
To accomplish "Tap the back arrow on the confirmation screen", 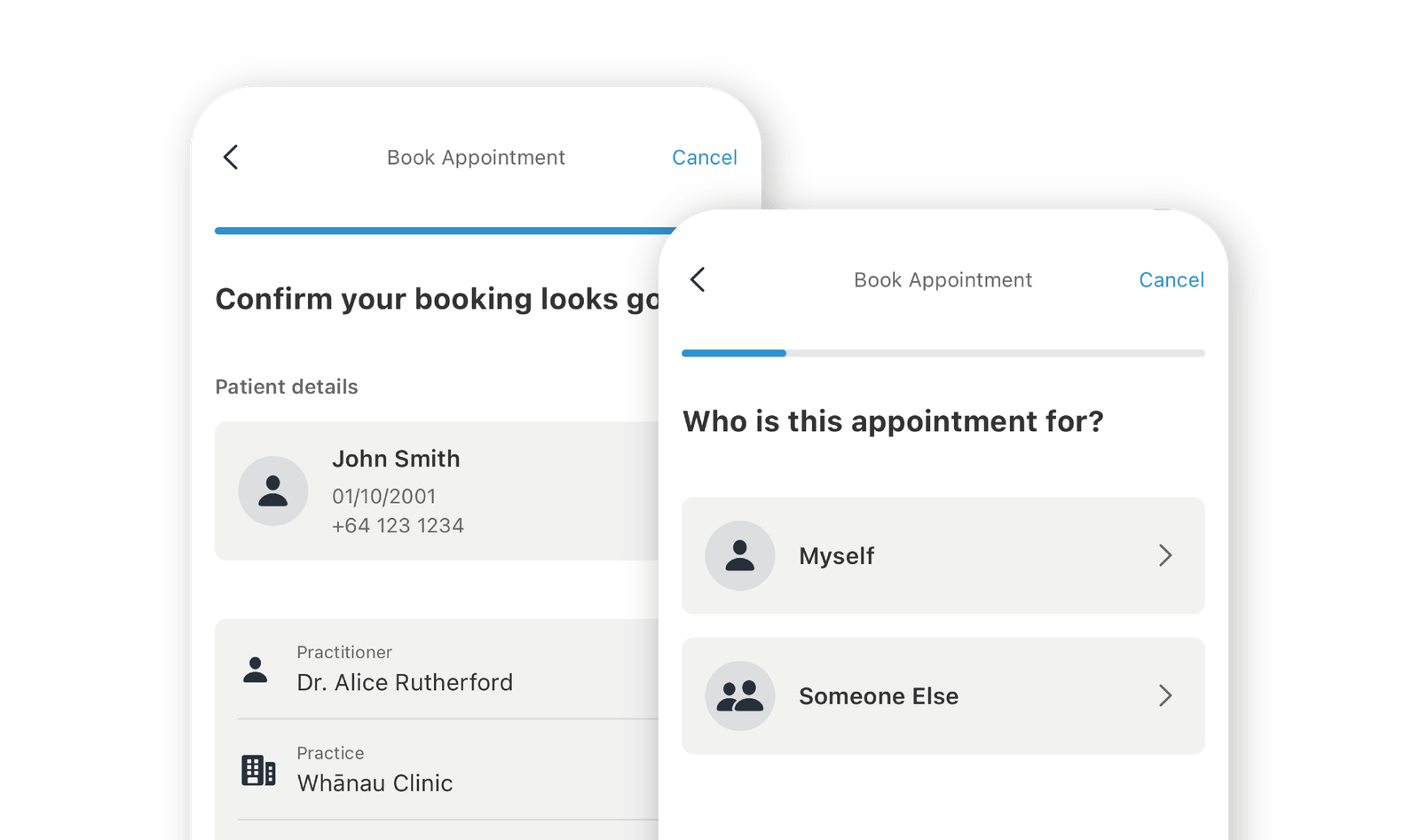I will 230,157.
